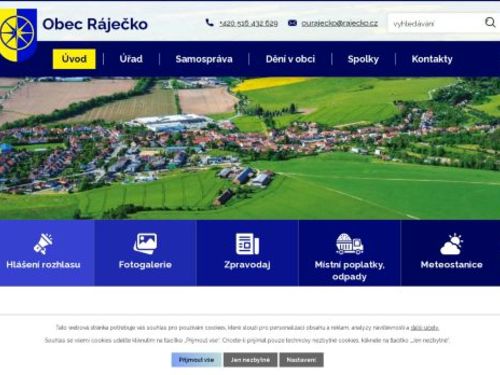Click the email envelope icon

coord(292,23)
